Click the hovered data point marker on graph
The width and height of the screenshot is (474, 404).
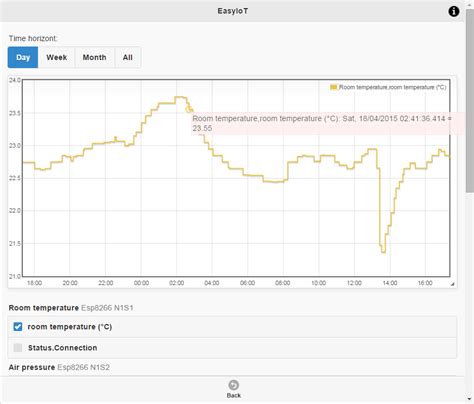(189, 109)
